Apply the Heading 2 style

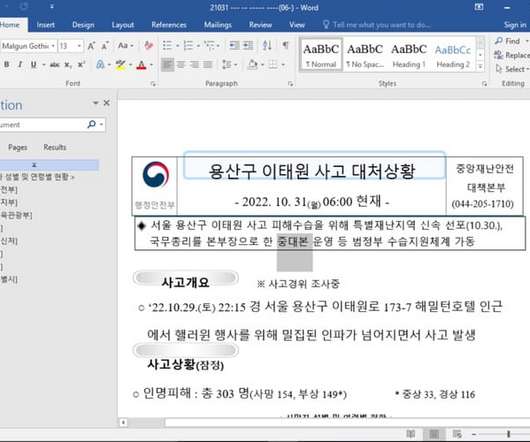(x=453, y=54)
